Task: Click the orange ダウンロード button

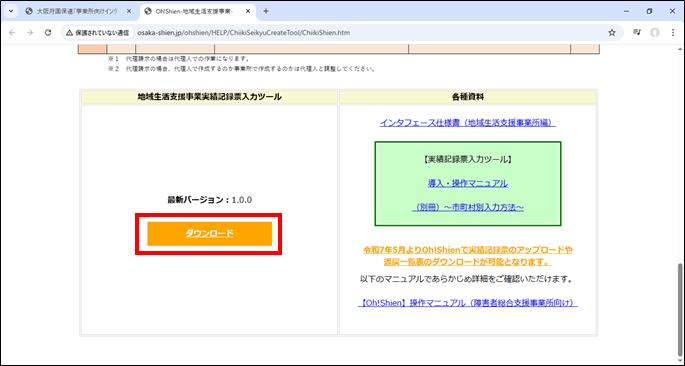Action: coord(210,234)
